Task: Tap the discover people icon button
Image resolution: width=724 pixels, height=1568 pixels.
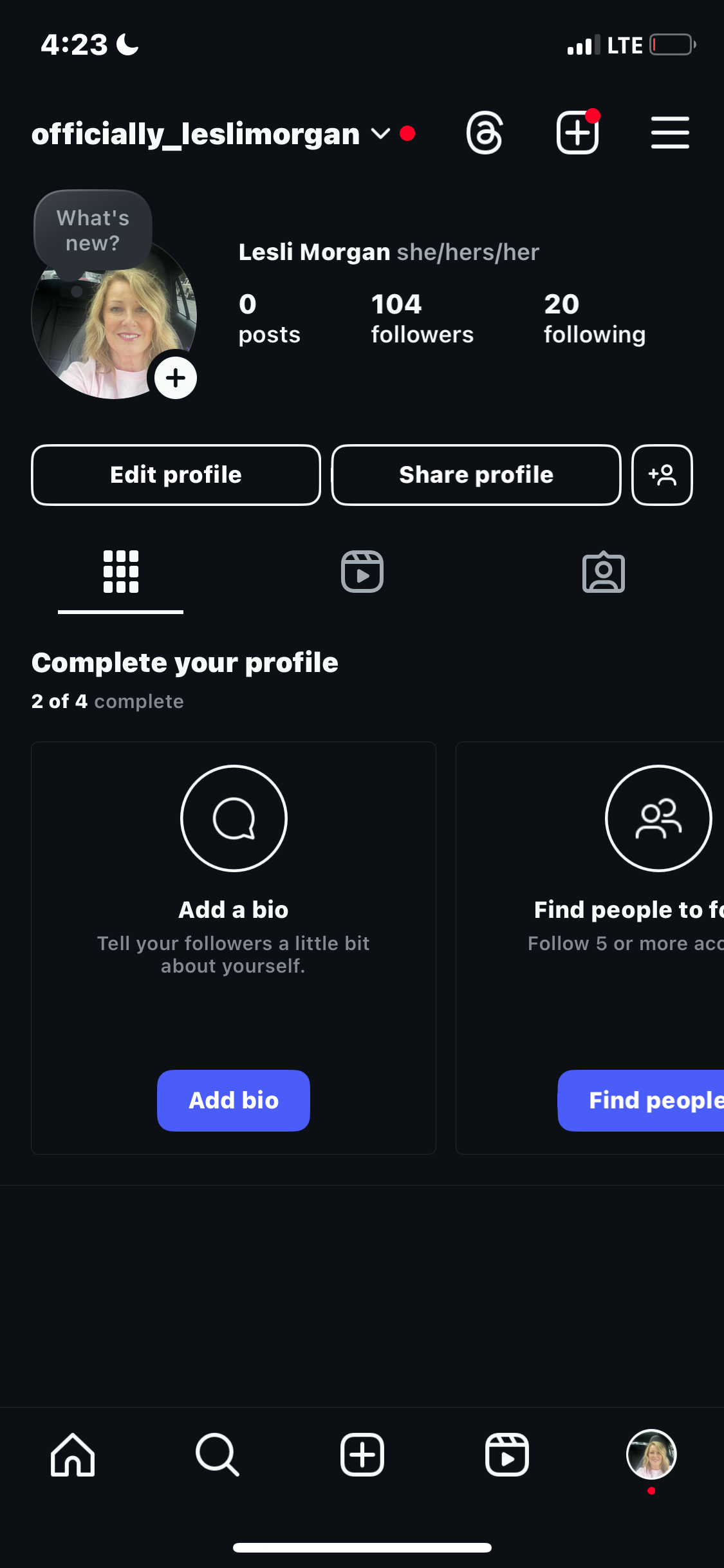Action: [x=662, y=475]
